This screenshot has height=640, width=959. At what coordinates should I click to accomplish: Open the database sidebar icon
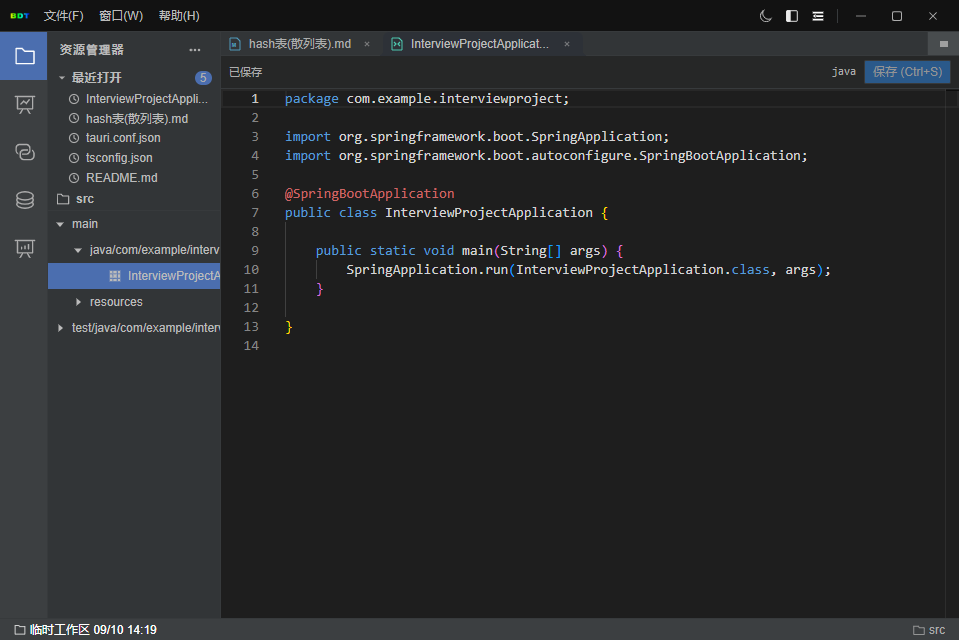(24, 200)
